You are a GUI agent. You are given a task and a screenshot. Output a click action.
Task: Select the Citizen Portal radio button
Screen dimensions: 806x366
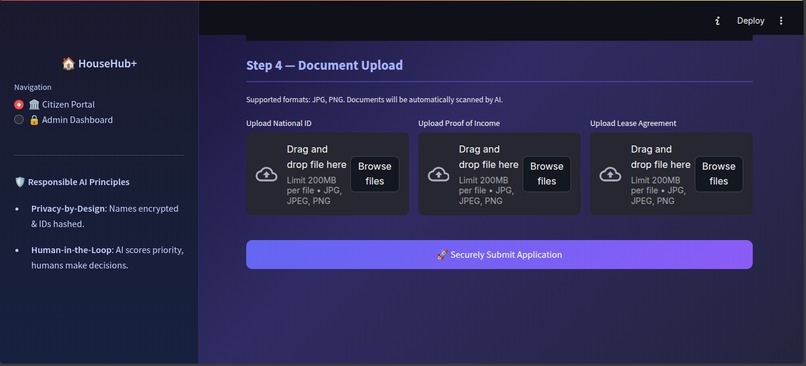tap(19, 104)
